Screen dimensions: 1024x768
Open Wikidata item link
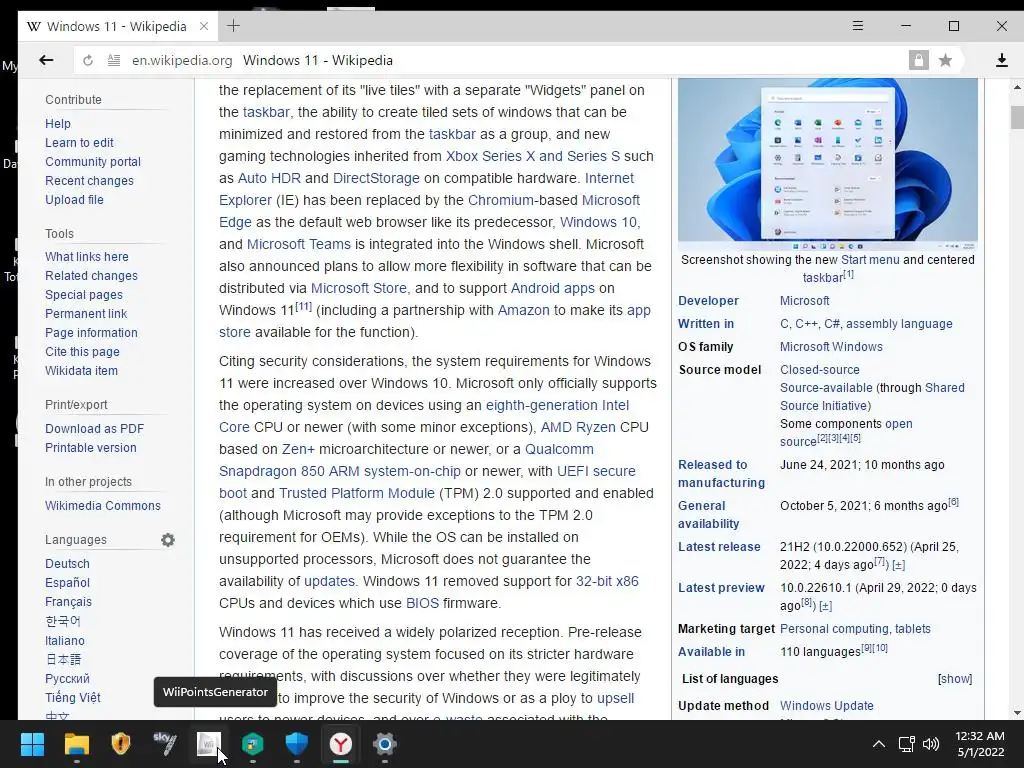click(82, 370)
